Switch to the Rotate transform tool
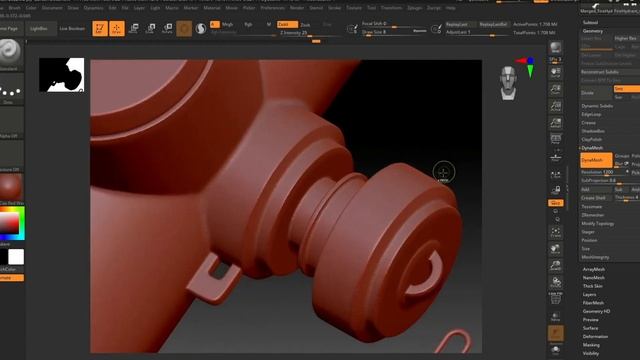Image resolution: width=640 pixels, height=360 pixels. point(167,28)
